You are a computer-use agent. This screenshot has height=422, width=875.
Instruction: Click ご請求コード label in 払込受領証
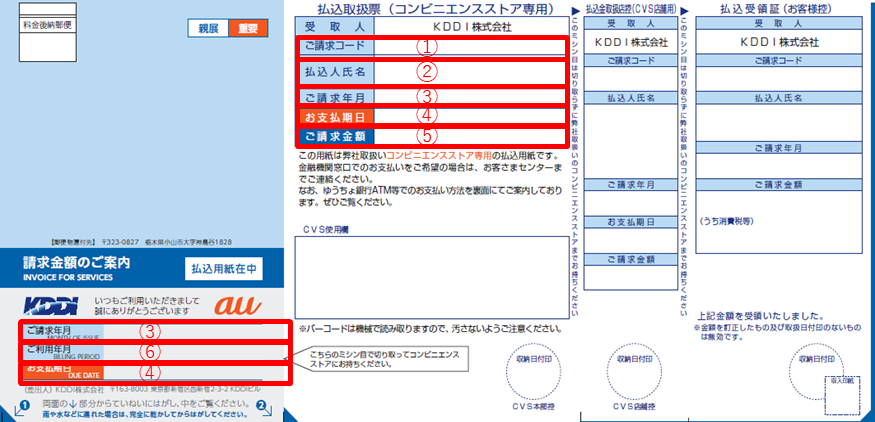click(x=778, y=60)
